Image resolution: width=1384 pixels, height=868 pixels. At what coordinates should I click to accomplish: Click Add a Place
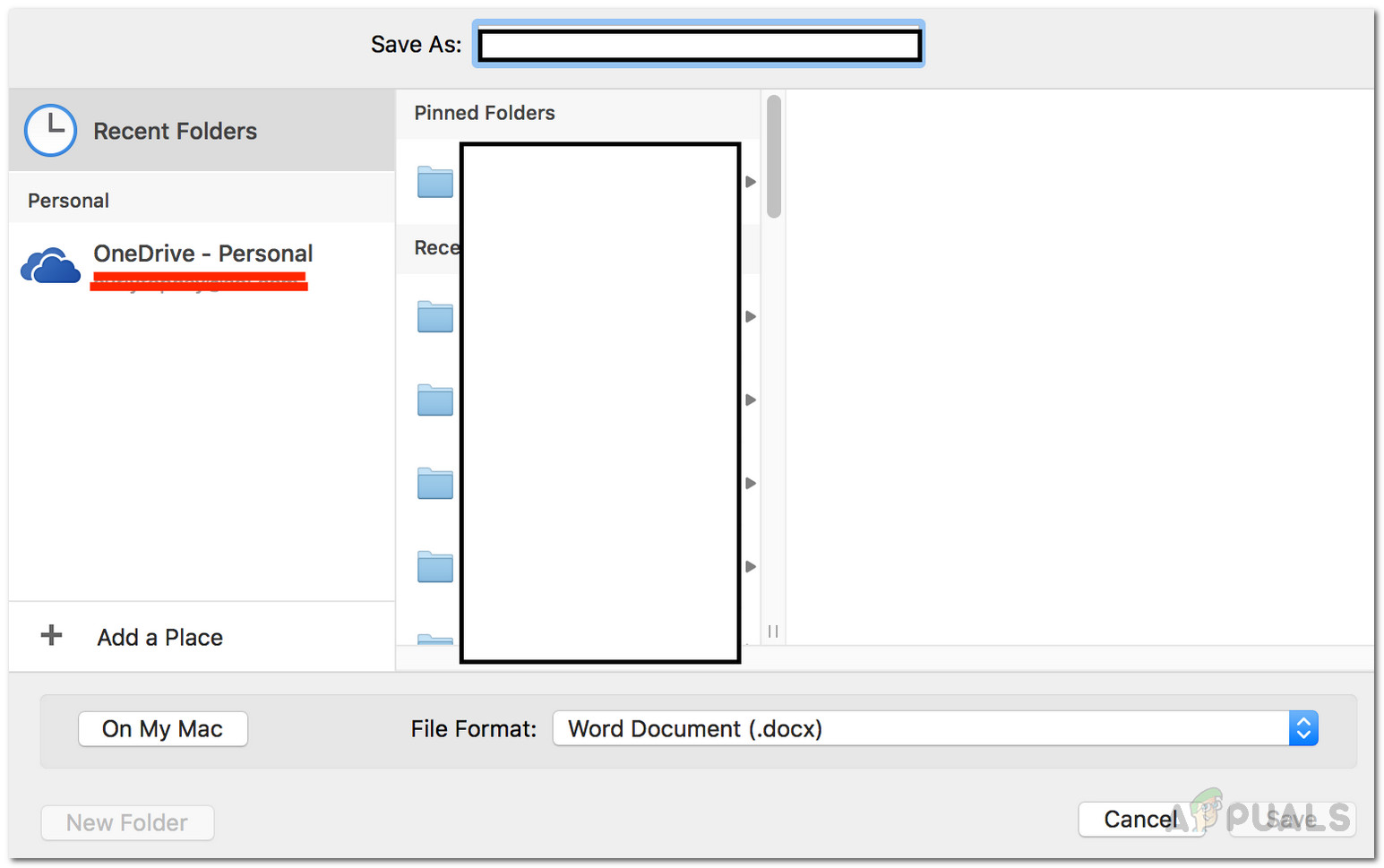pyautogui.click(x=160, y=638)
